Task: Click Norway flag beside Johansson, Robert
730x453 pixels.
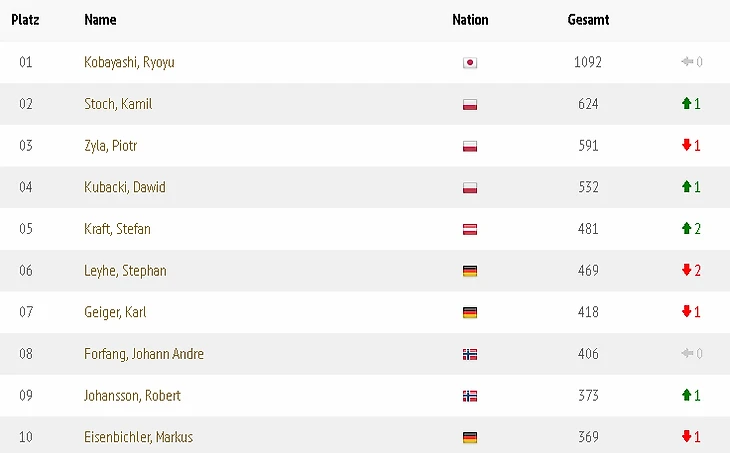Action: pos(470,396)
